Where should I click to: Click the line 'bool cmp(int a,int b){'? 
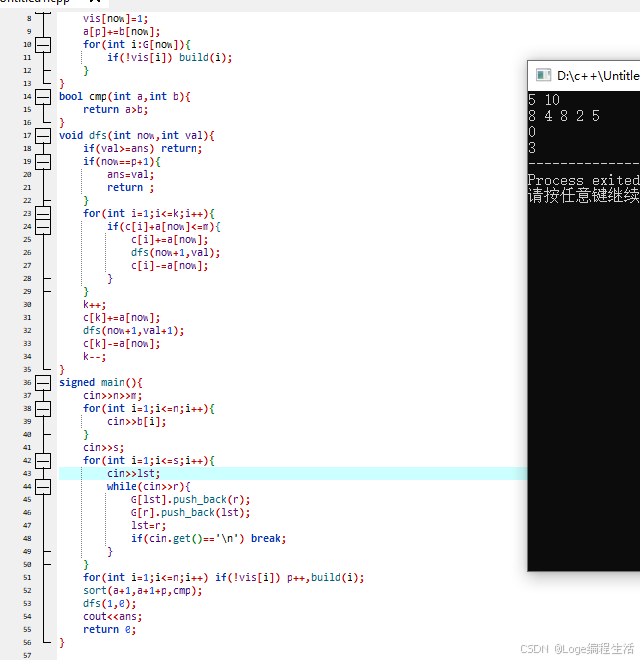click(125, 97)
